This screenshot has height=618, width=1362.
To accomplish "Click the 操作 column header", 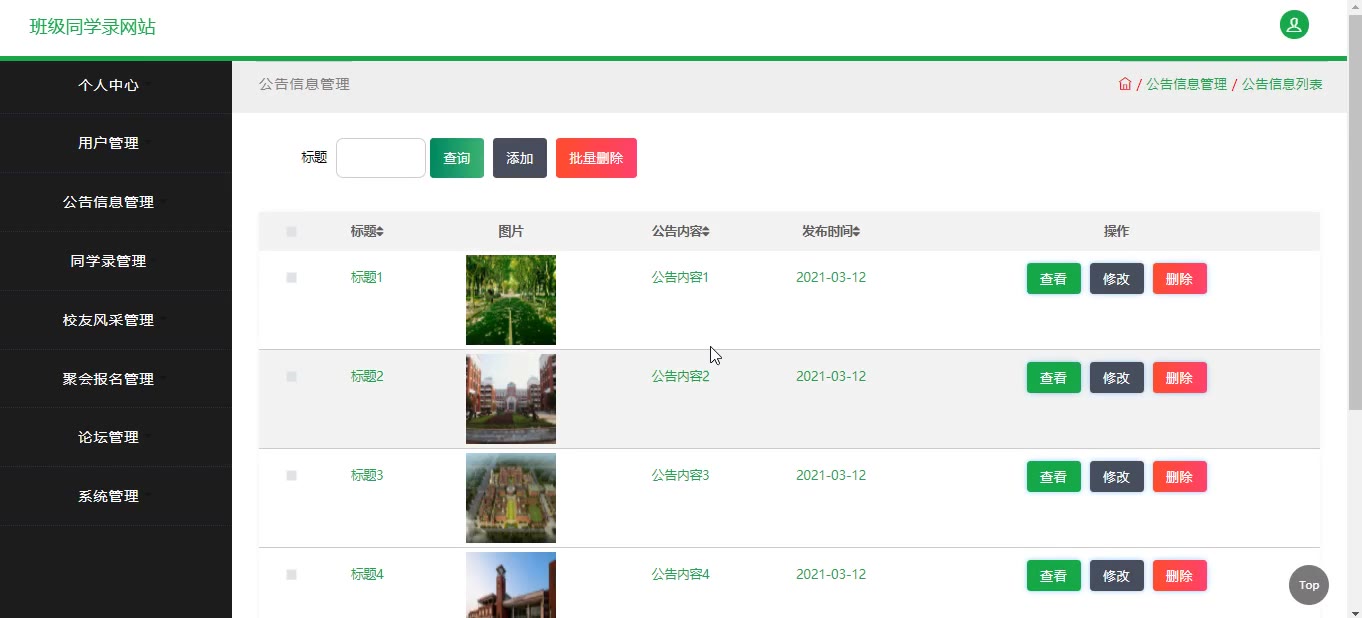I will tap(1116, 232).
